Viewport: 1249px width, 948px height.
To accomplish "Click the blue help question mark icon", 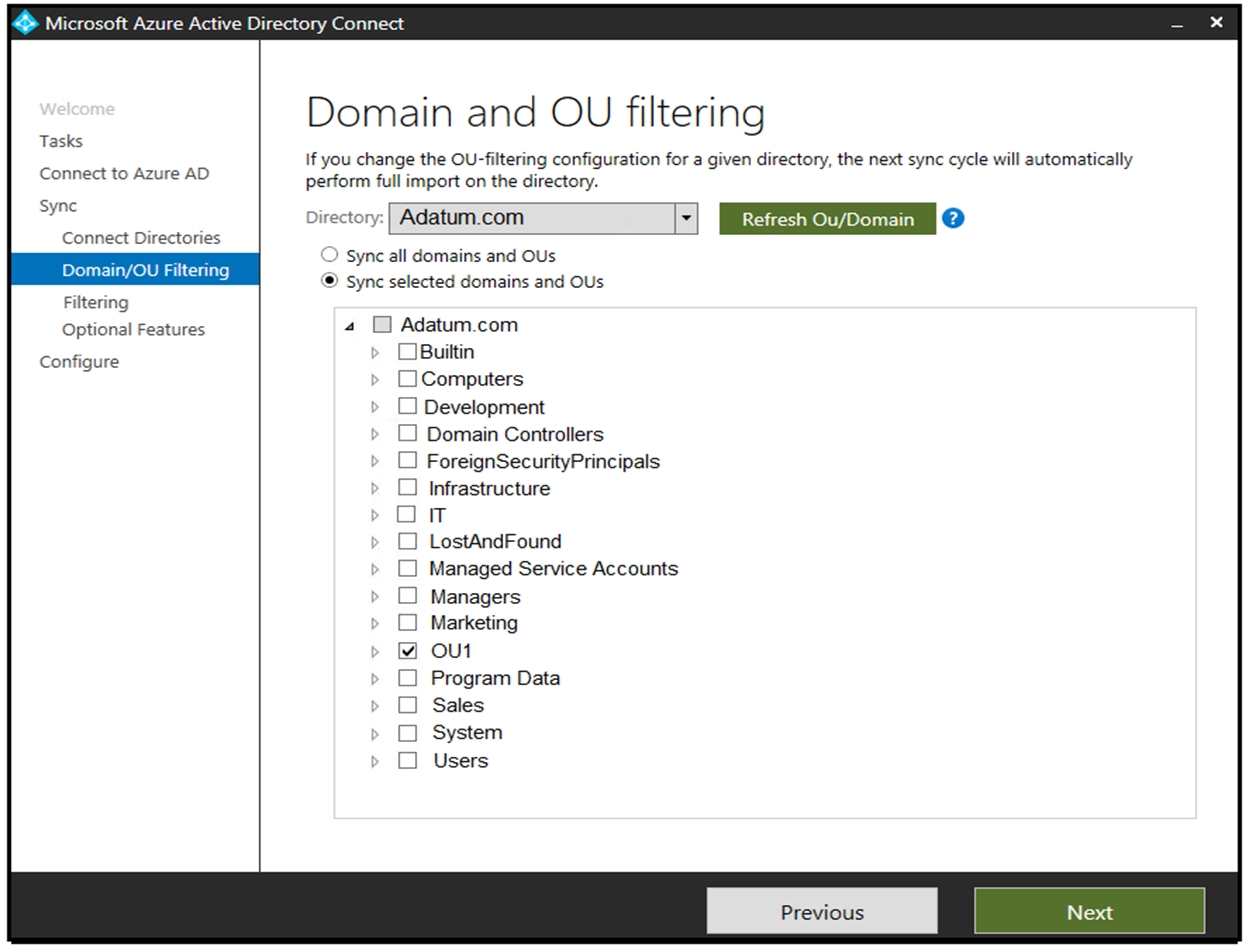I will [x=953, y=218].
